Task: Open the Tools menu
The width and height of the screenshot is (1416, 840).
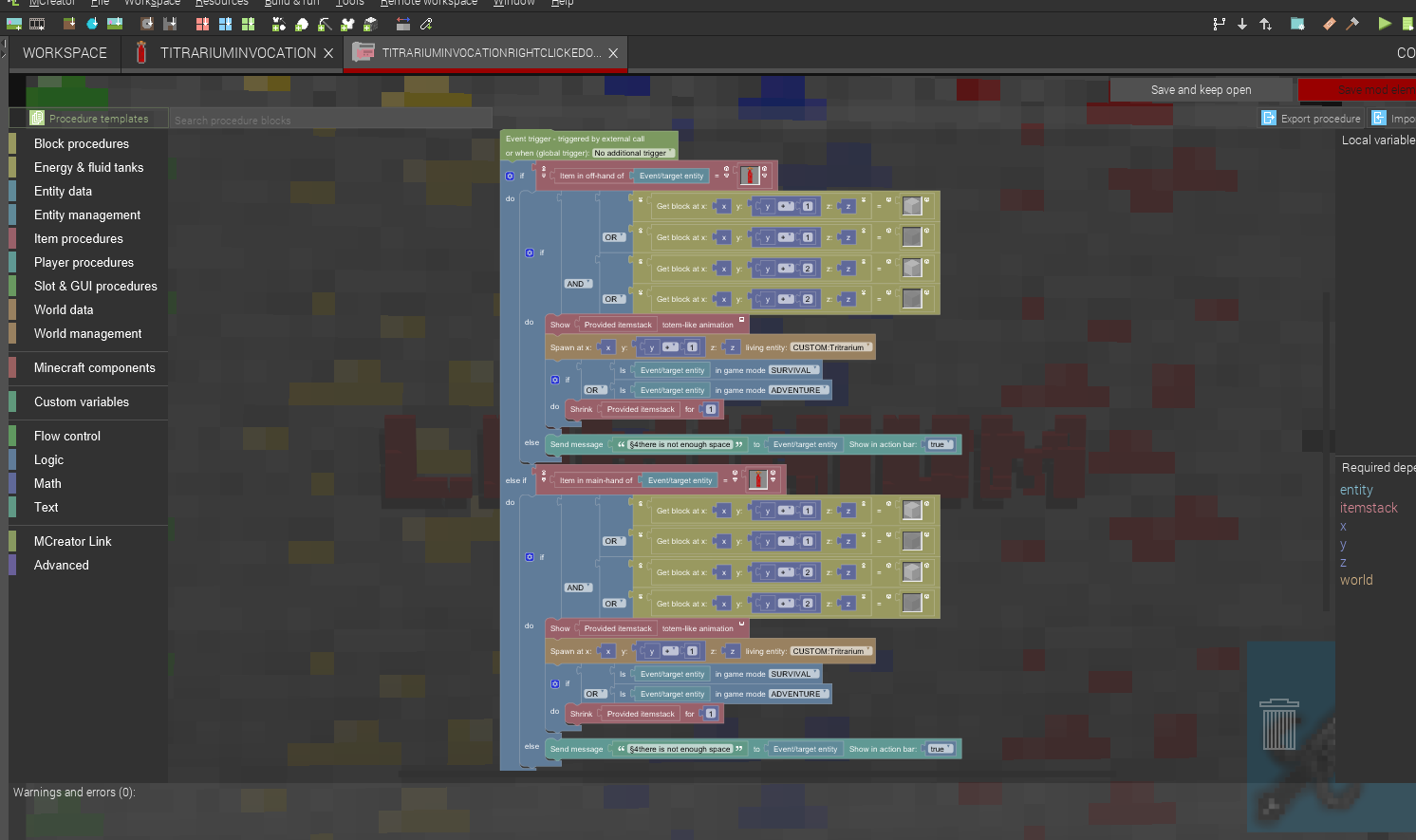Action: [349, 4]
